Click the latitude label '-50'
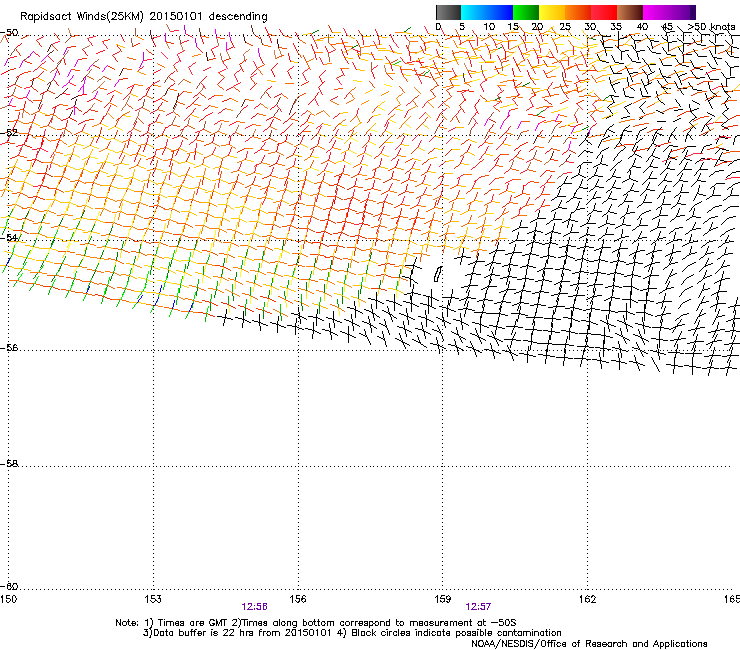The image size is (740, 650). (9, 33)
